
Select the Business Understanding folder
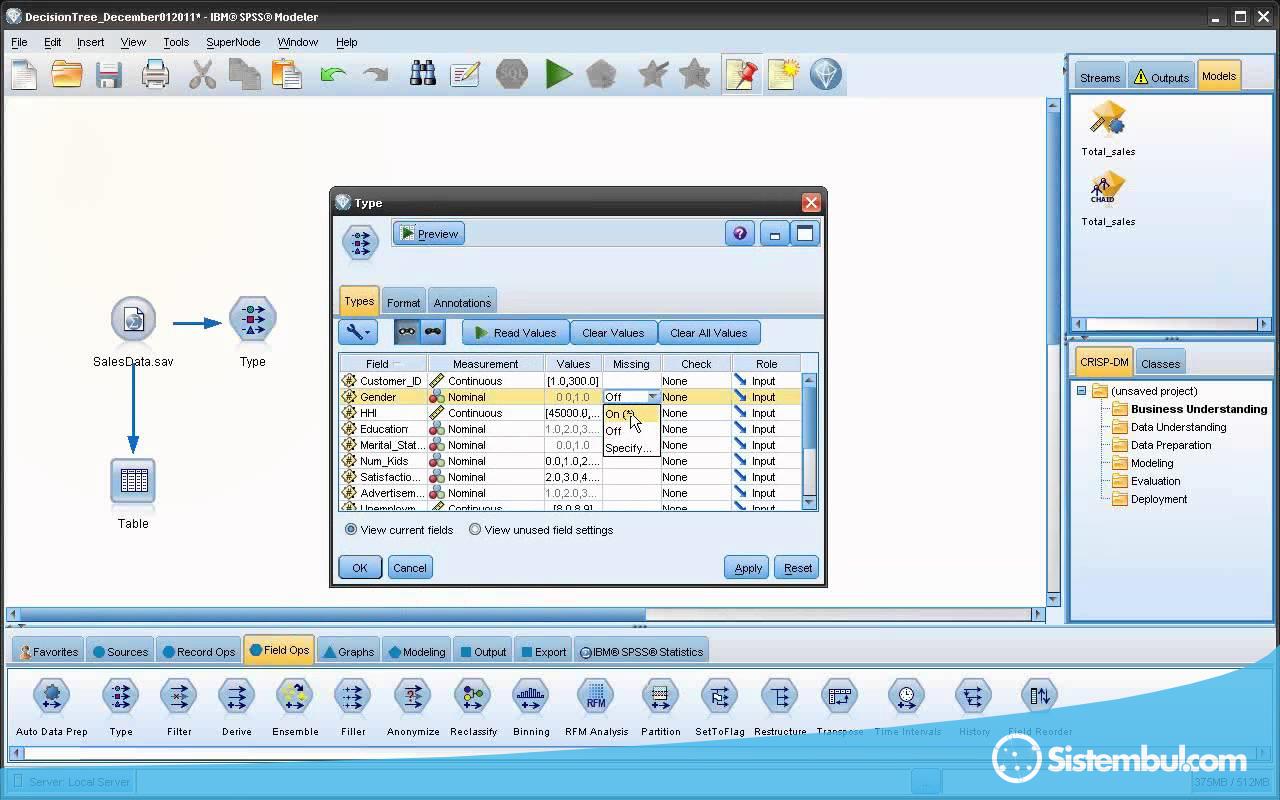click(x=1190, y=409)
